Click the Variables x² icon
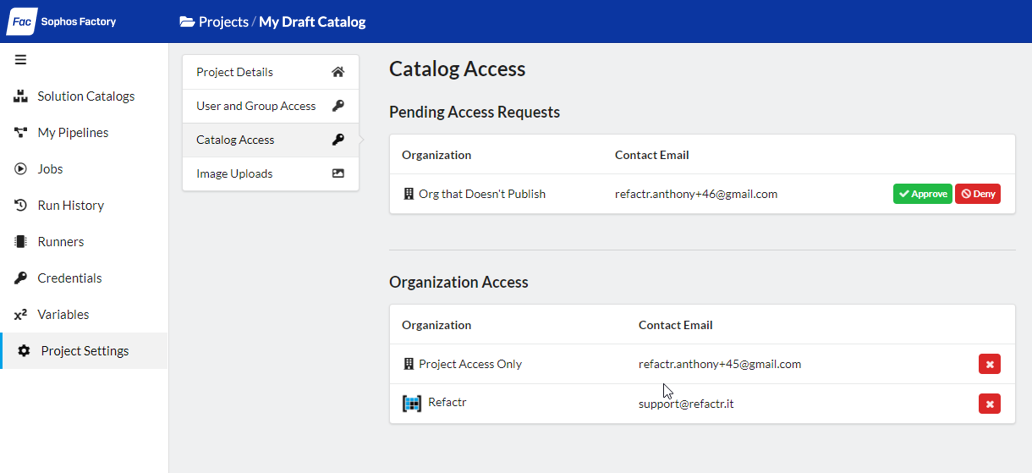 coord(20,314)
